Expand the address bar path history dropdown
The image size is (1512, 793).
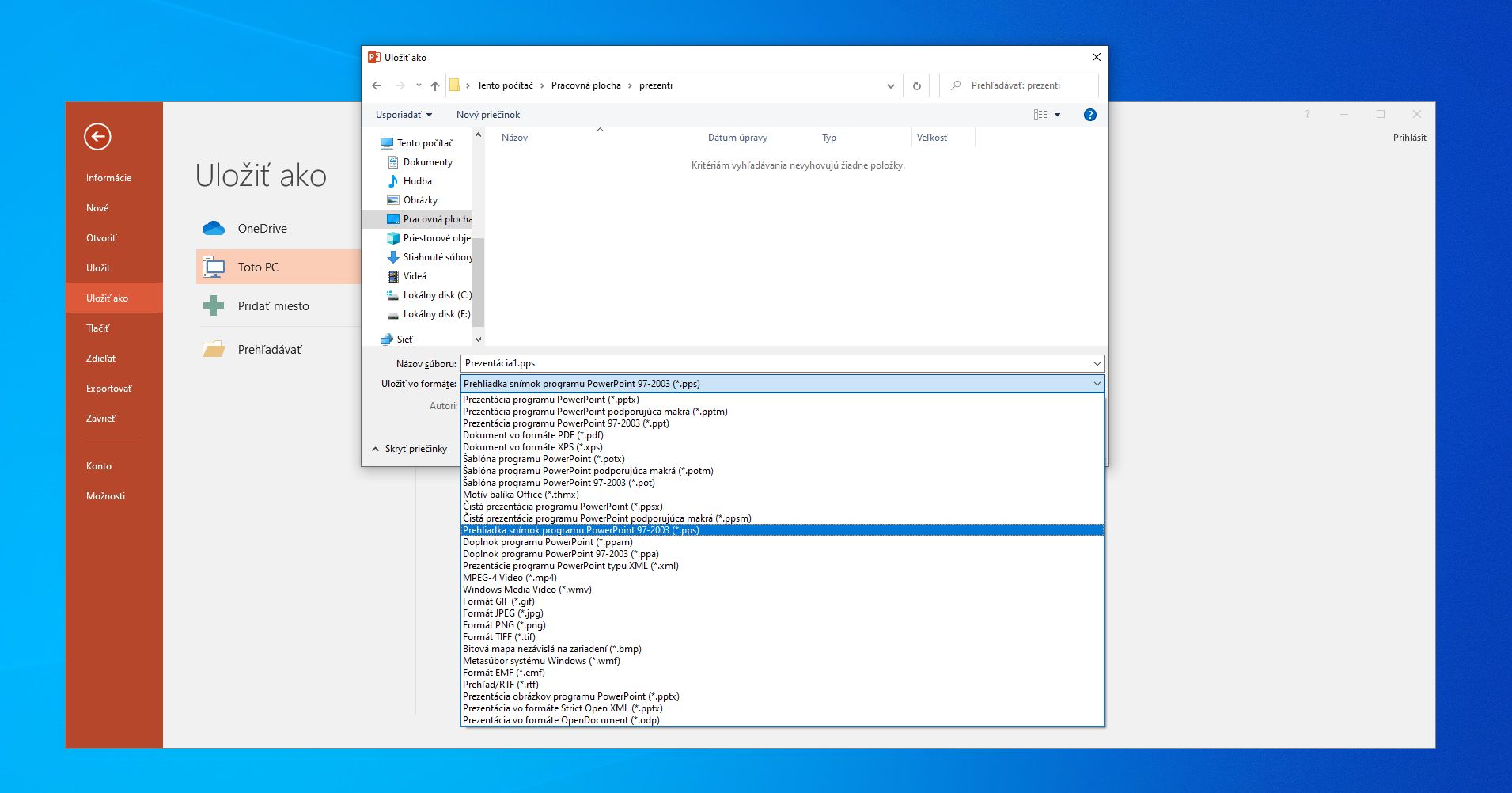click(891, 85)
